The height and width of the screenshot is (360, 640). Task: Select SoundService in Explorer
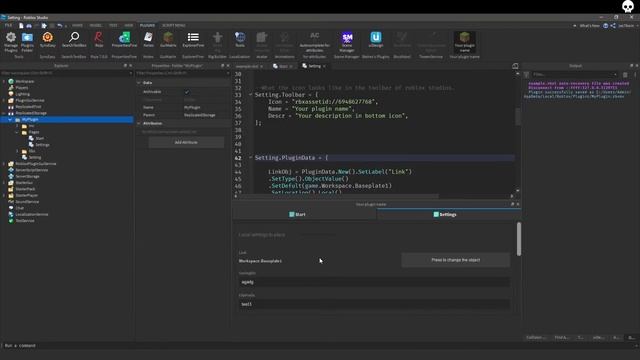coord(27,202)
